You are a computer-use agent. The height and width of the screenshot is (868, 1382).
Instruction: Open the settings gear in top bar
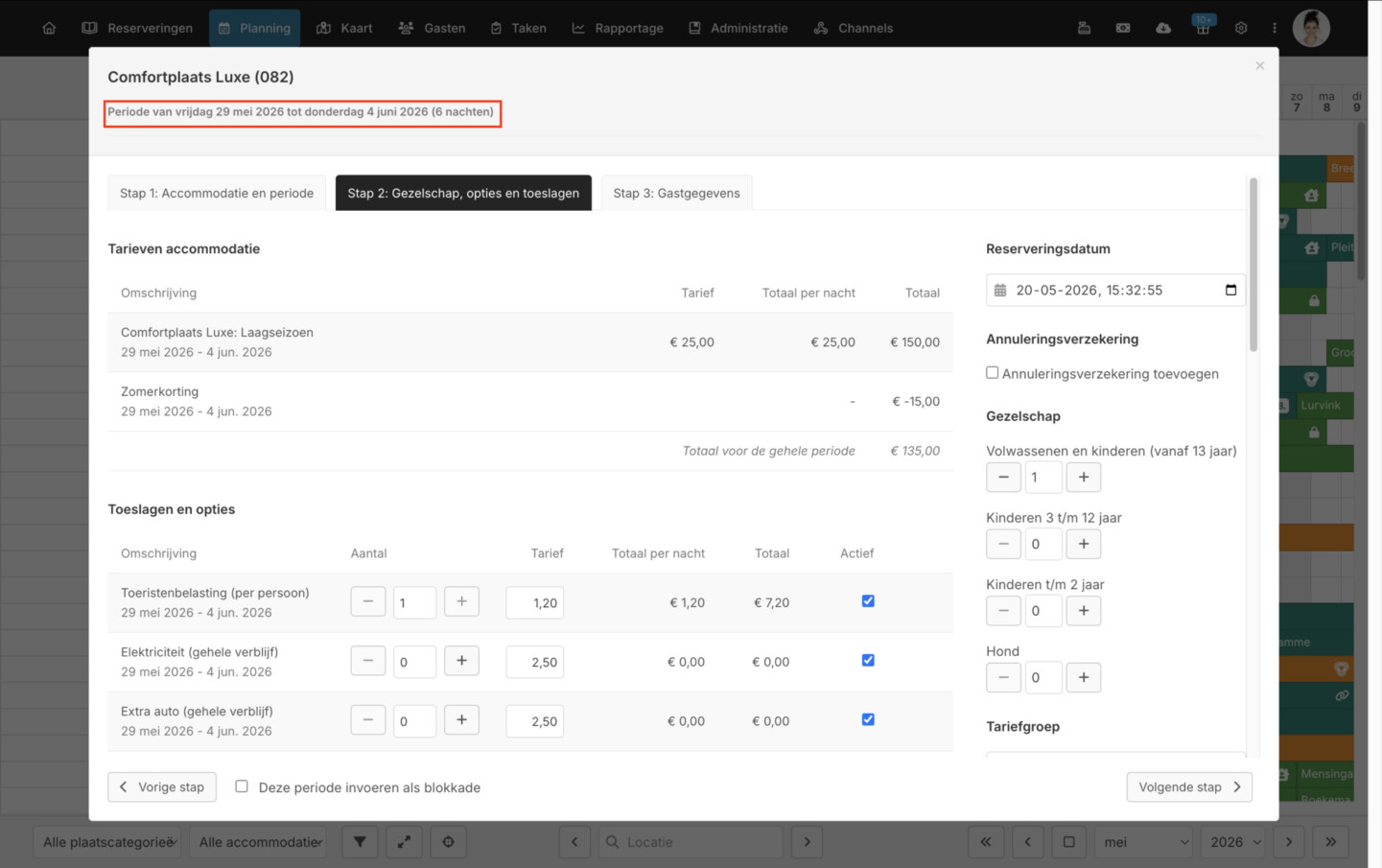point(1241,28)
